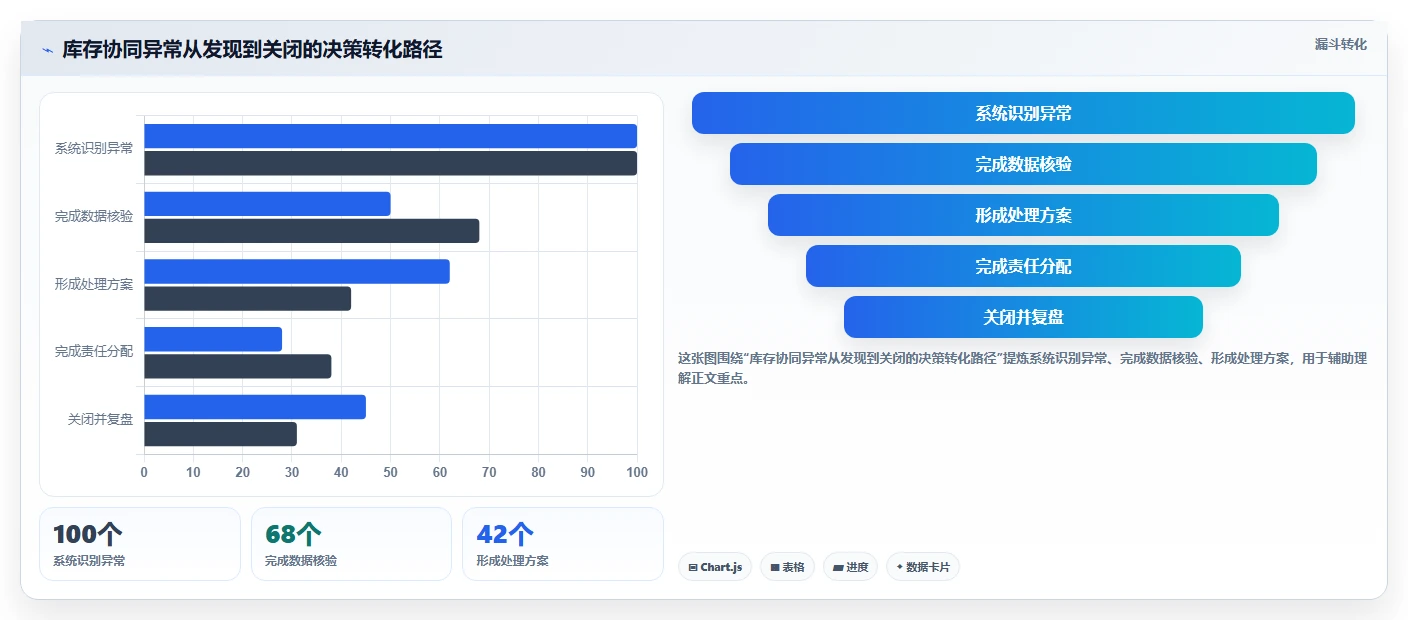Click the sparkle icon in the 数据卡片 chip

coord(900,567)
